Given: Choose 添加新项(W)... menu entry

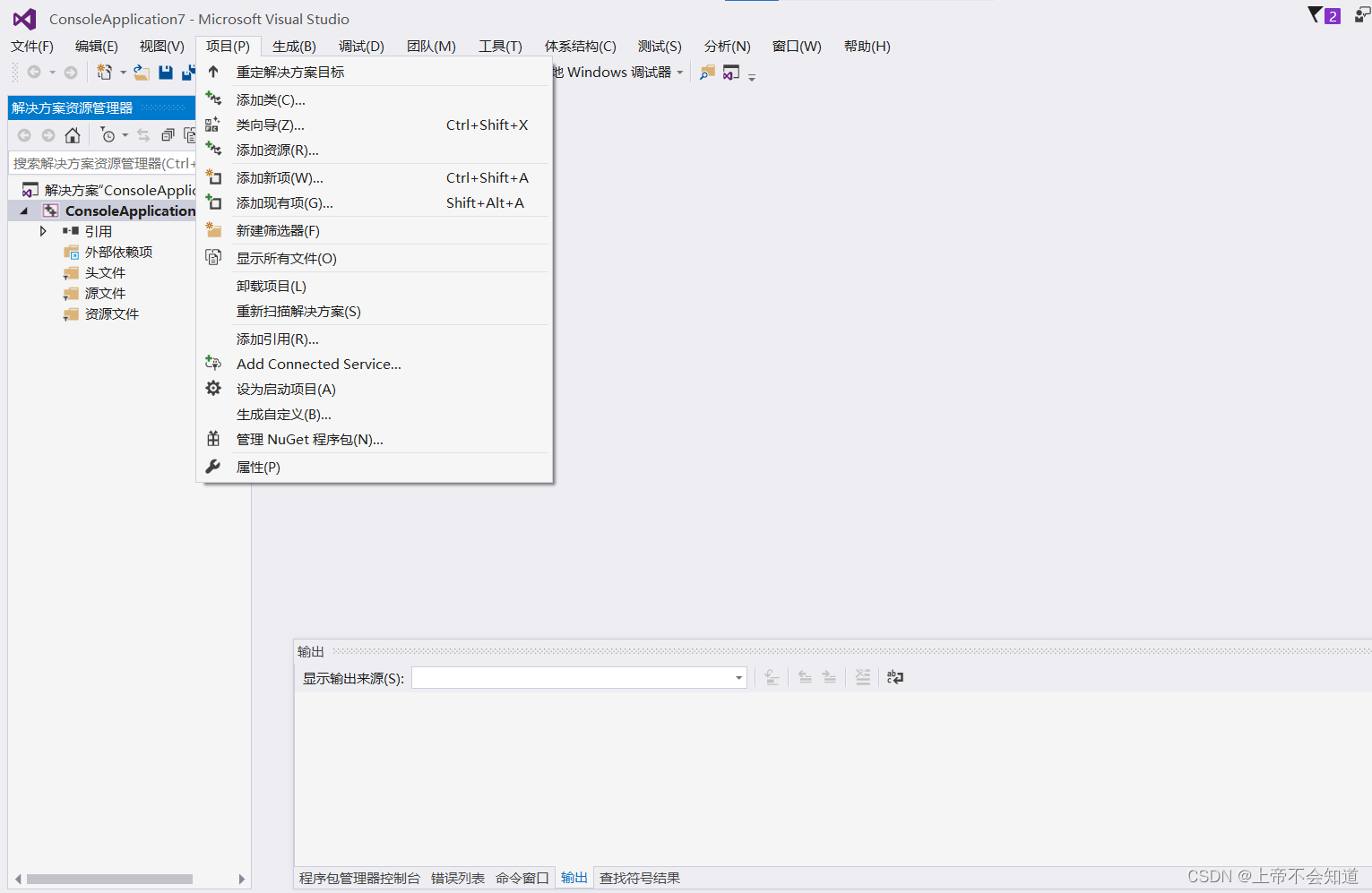Looking at the screenshot, I should click(x=375, y=177).
